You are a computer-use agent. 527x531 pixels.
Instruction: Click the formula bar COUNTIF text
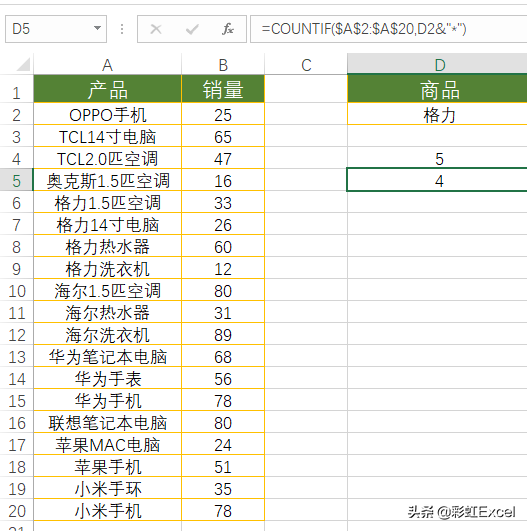(364, 29)
